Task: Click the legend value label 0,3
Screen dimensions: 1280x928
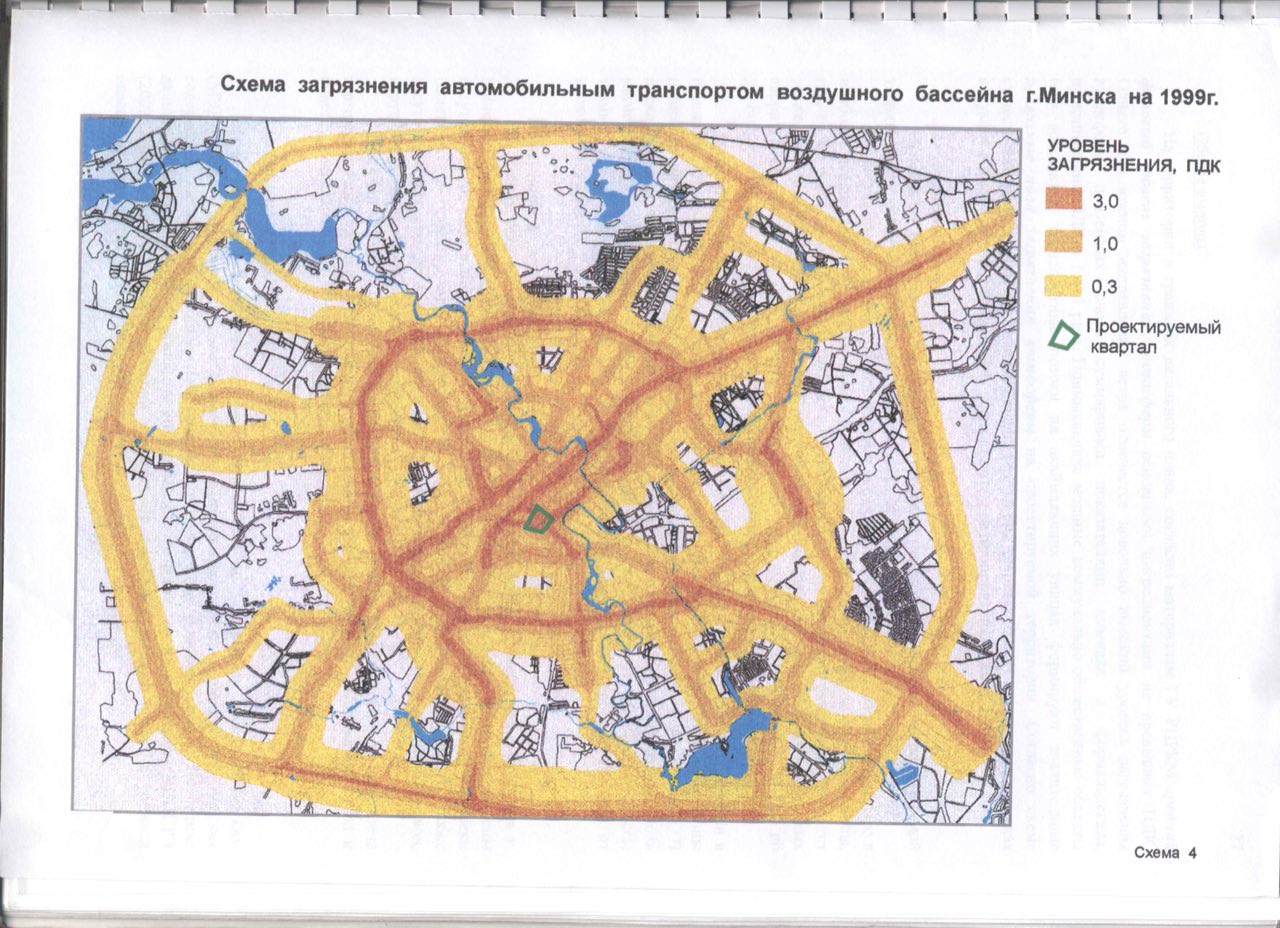Action: pos(1103,288)
